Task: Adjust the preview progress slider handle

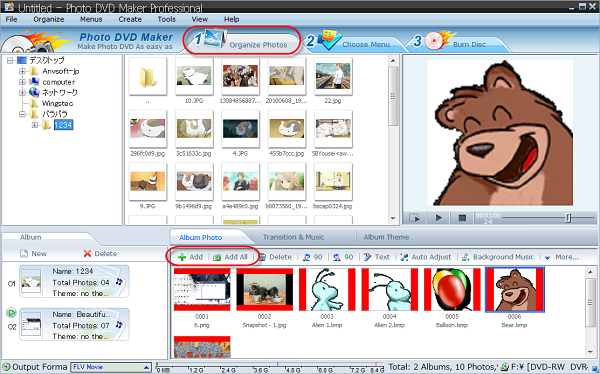Action: [x=568, y=217]
